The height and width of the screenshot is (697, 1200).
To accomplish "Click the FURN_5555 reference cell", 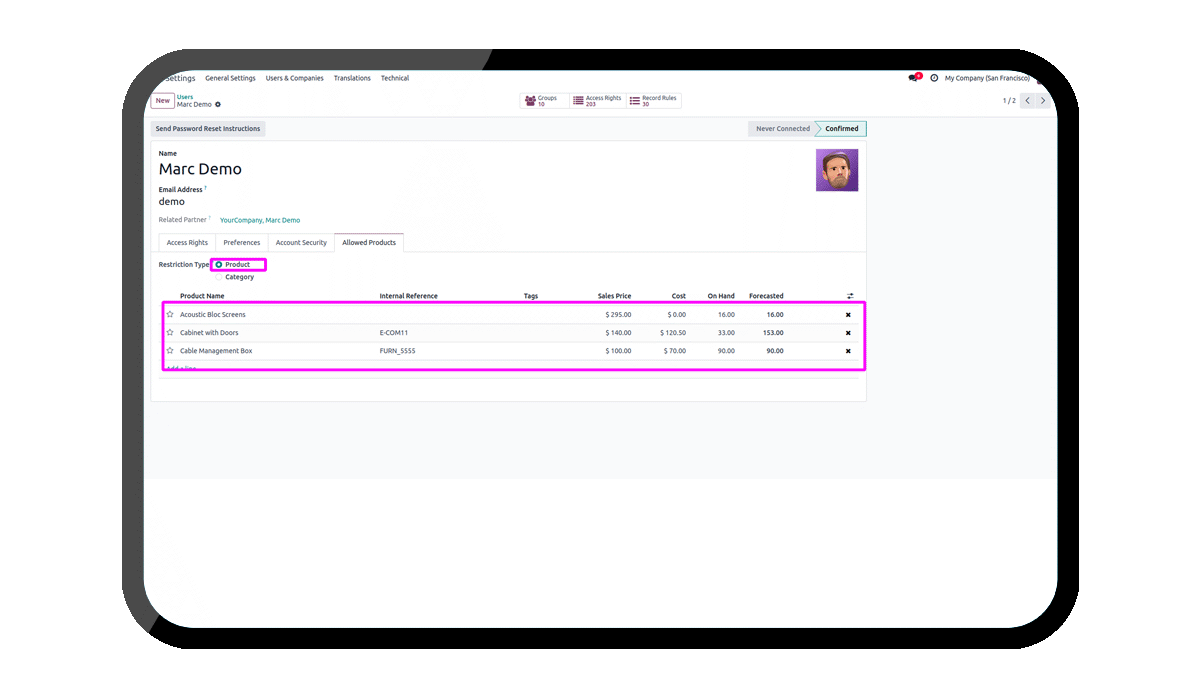I will (398, 351).
